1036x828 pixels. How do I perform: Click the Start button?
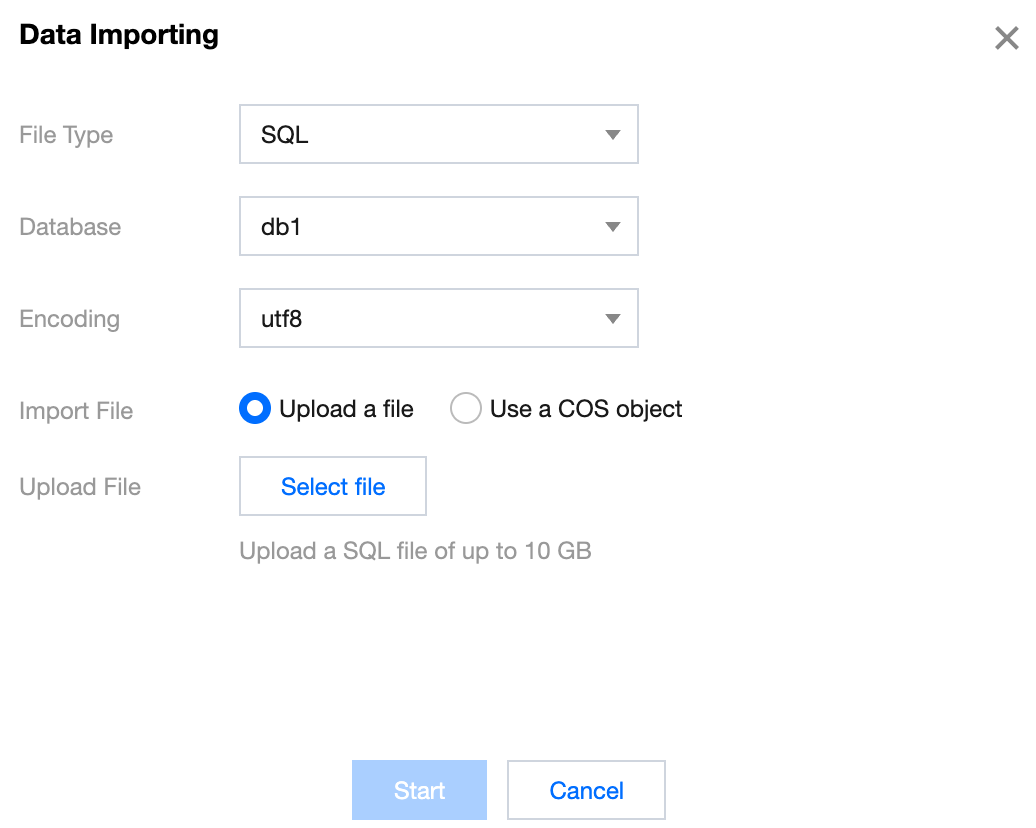point(419,791)
